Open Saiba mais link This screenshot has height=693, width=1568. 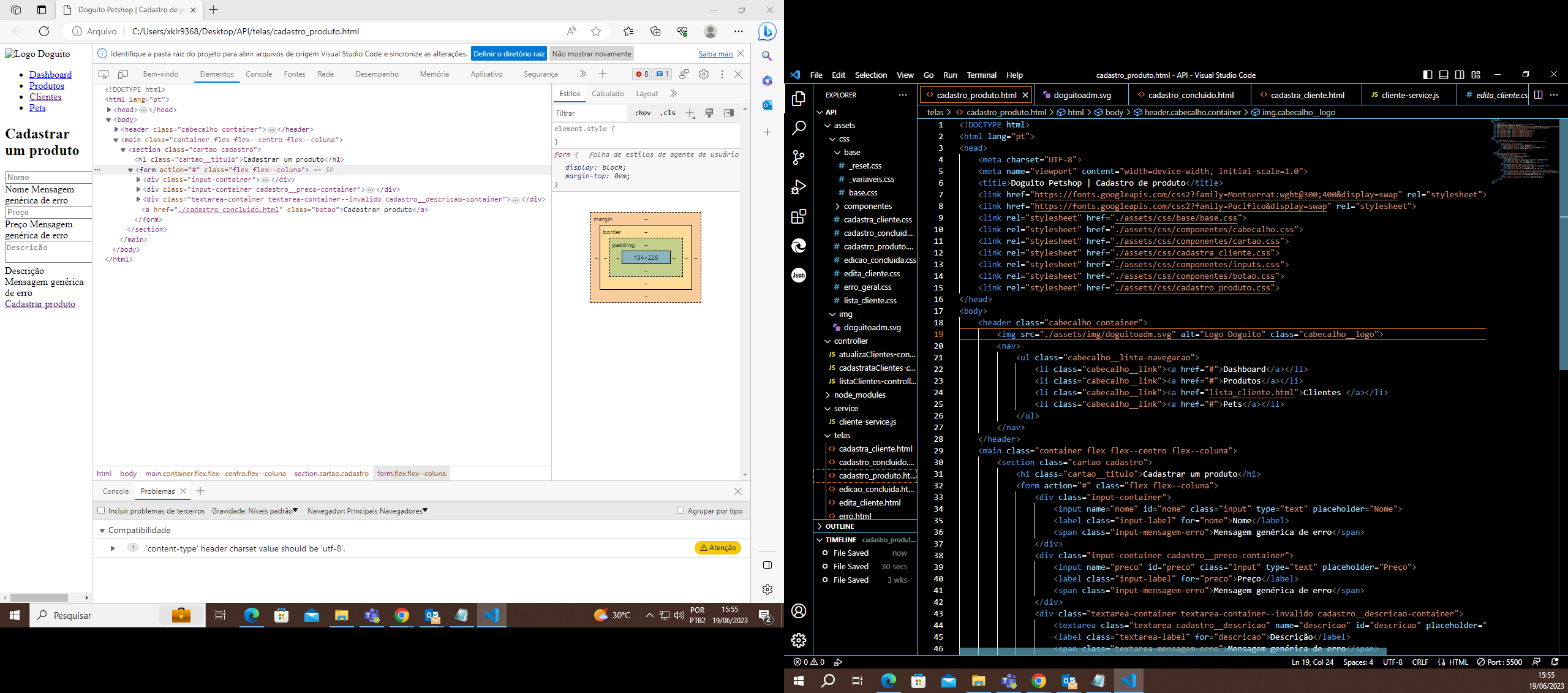coord(715,54)
